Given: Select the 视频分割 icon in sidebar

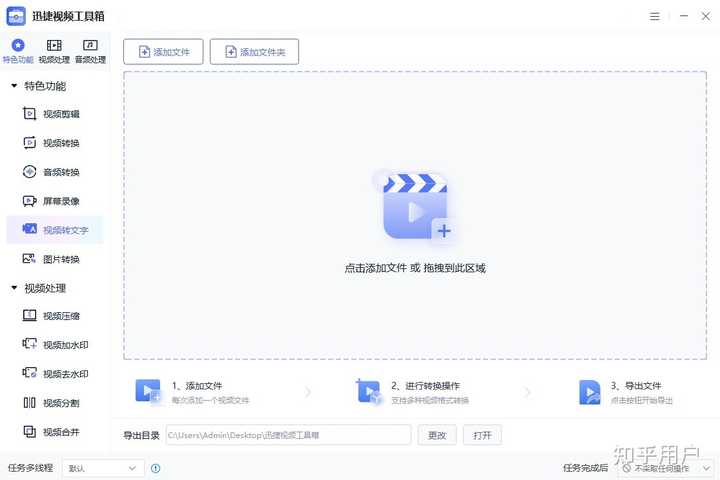Looking at the screenshot, I should tap(29, 402).
